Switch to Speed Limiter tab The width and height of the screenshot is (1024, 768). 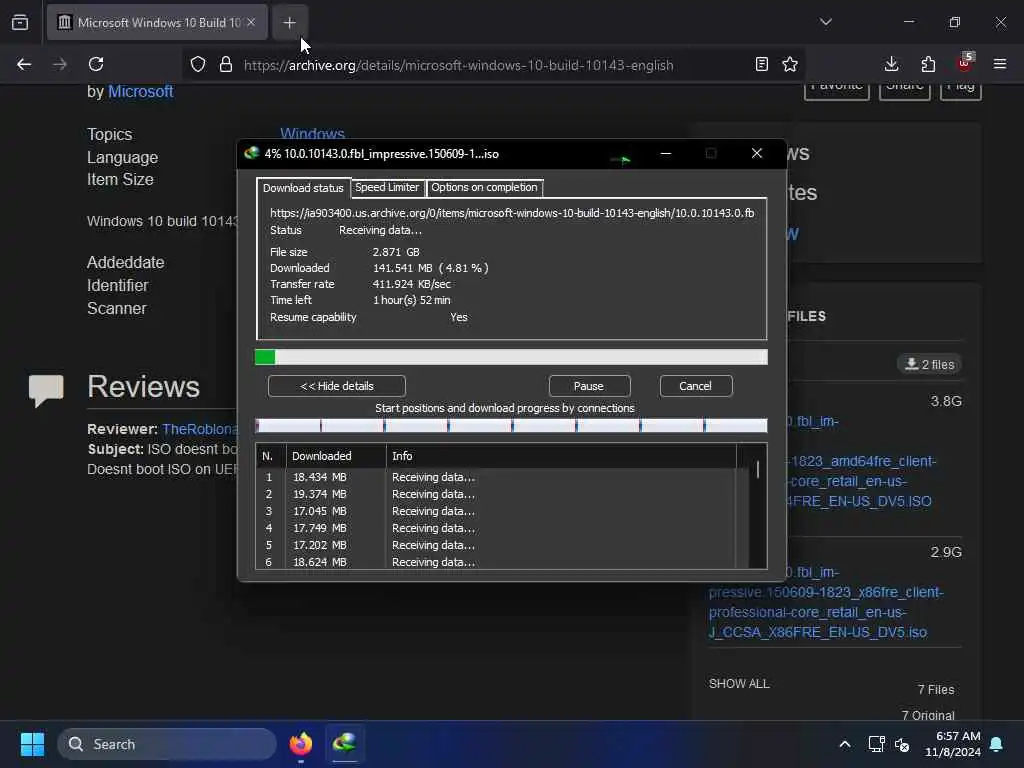pos(387,187)
